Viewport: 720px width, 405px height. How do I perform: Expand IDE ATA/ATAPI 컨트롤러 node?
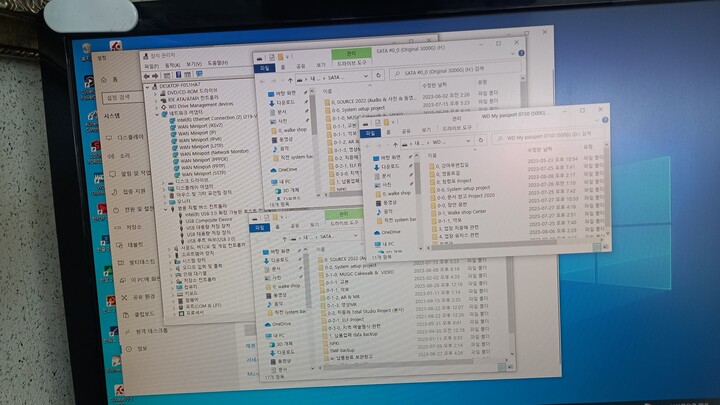coord(156,100)
